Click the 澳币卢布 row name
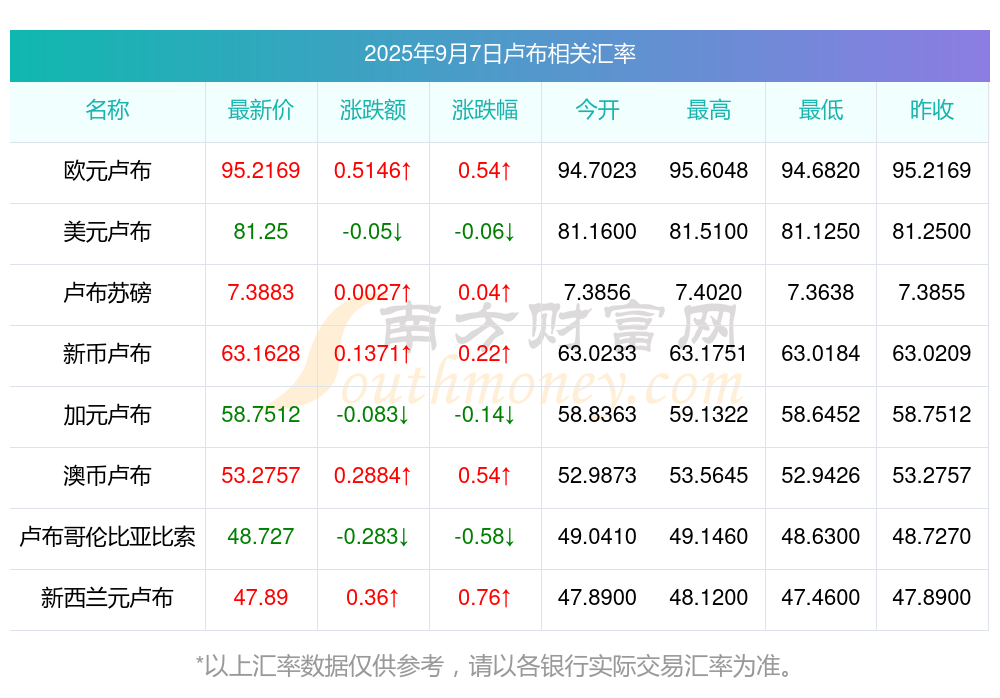Viewport: 1000px width, 698px height. pyautogui.click(x=107, y=476)
